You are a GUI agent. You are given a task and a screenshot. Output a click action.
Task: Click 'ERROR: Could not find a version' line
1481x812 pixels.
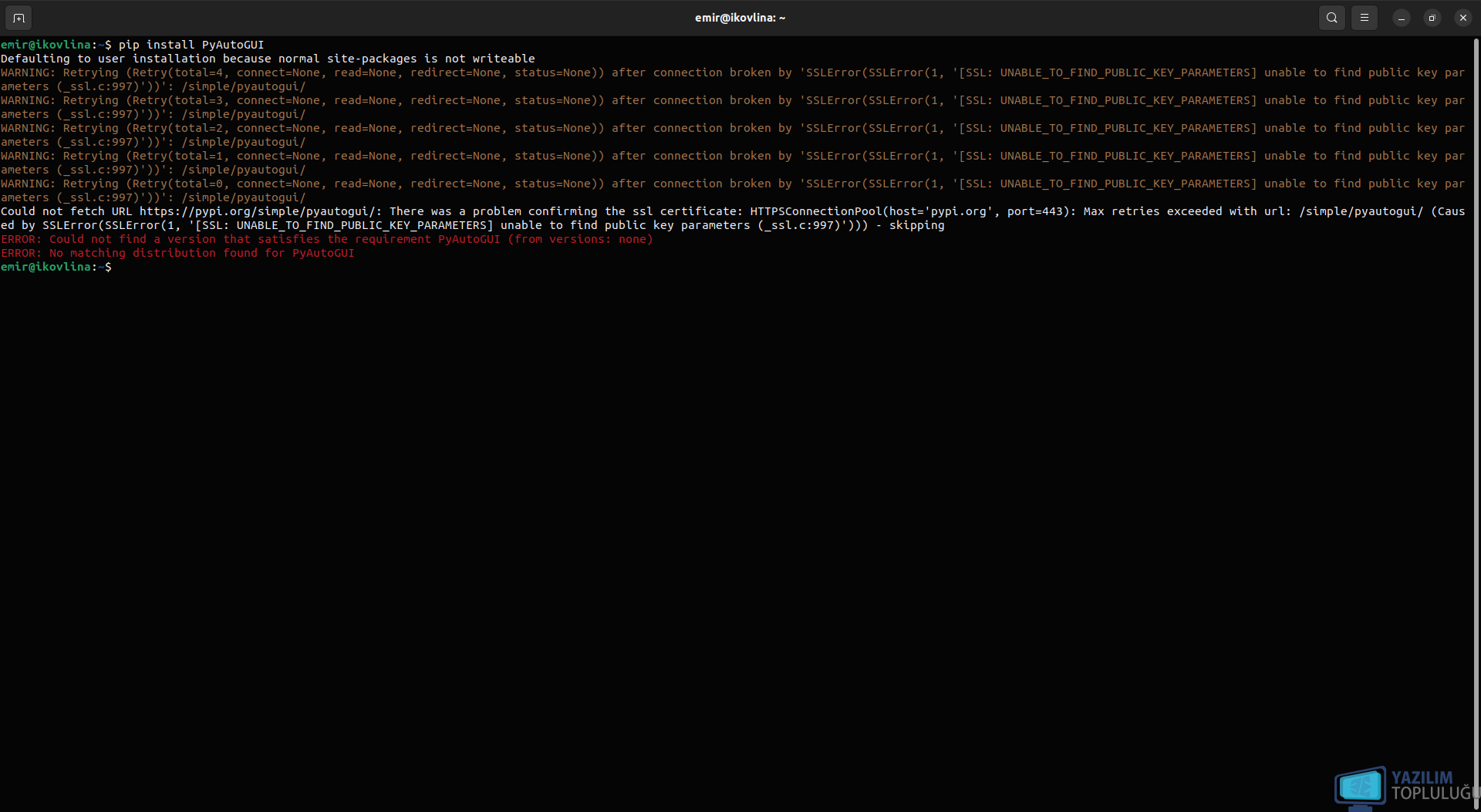point(327,239)
